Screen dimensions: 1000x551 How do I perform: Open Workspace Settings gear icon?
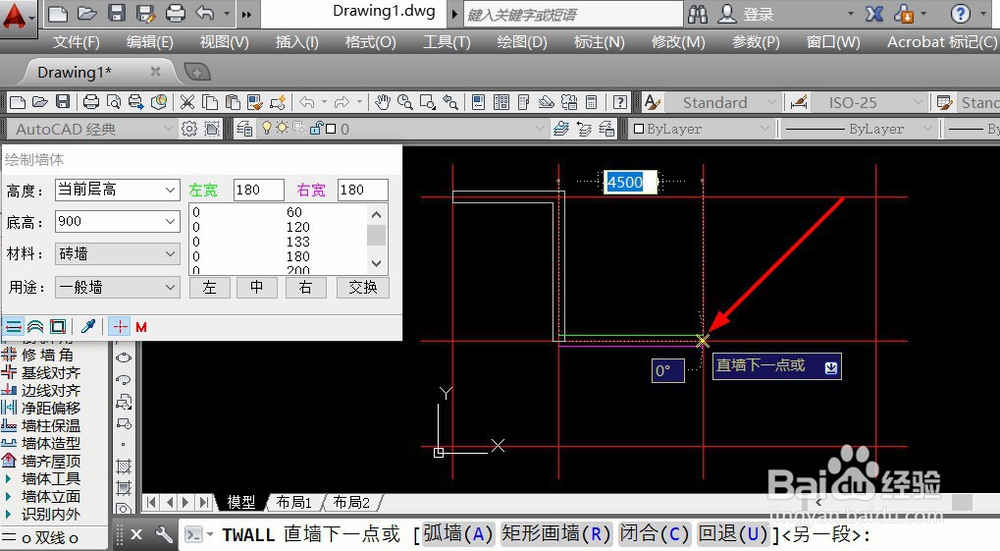tap(189, 129)
